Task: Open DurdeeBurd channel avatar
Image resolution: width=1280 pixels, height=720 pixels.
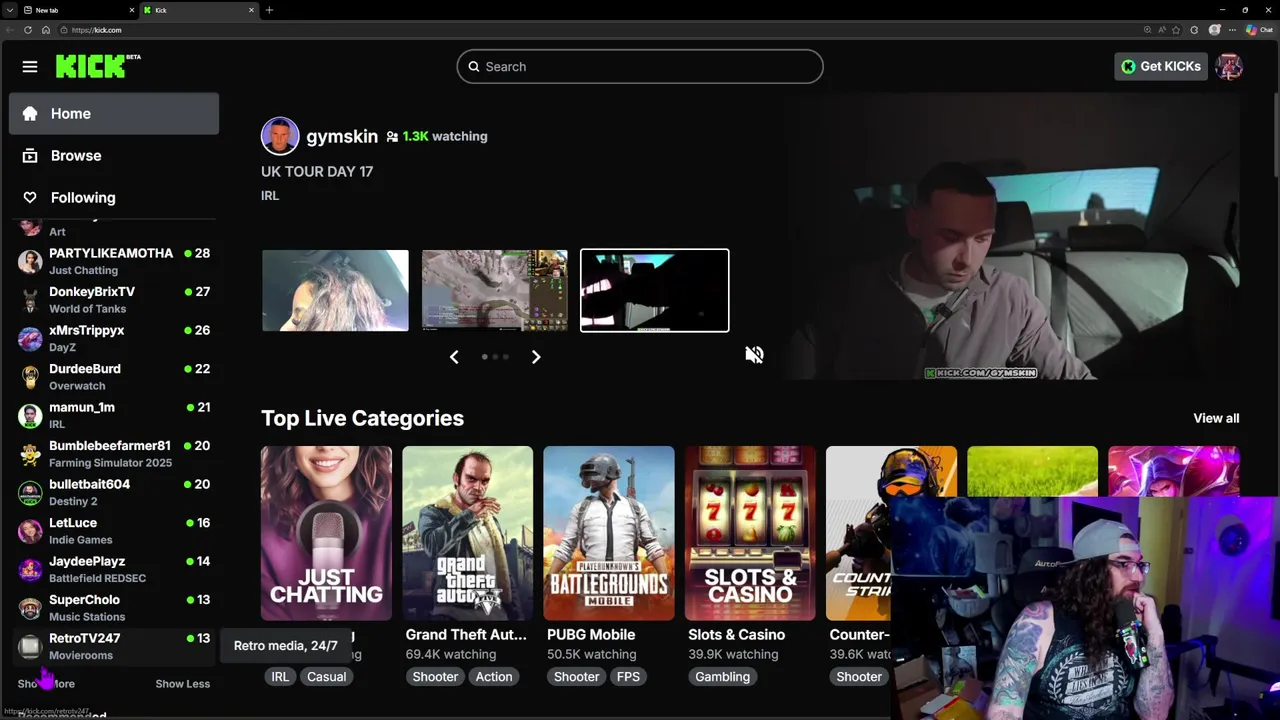Action: 30,377
